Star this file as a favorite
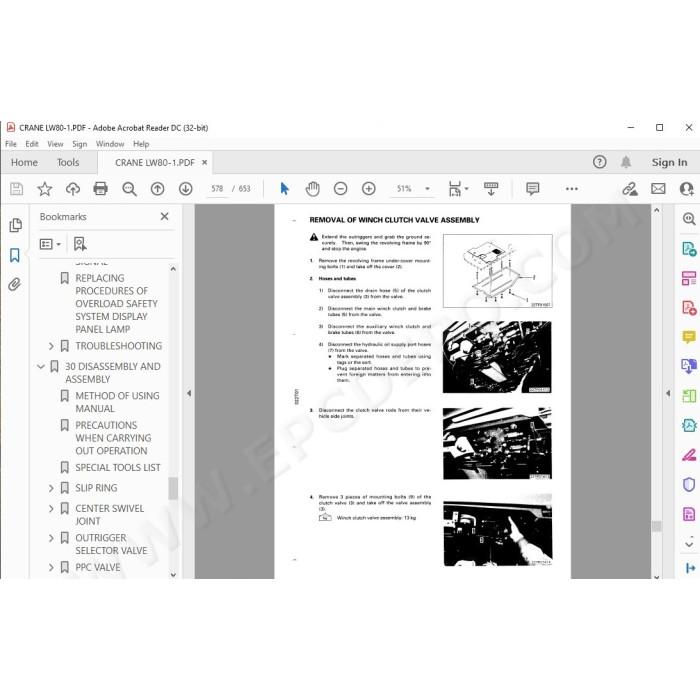The image size is (700, 700). (45, 189)
